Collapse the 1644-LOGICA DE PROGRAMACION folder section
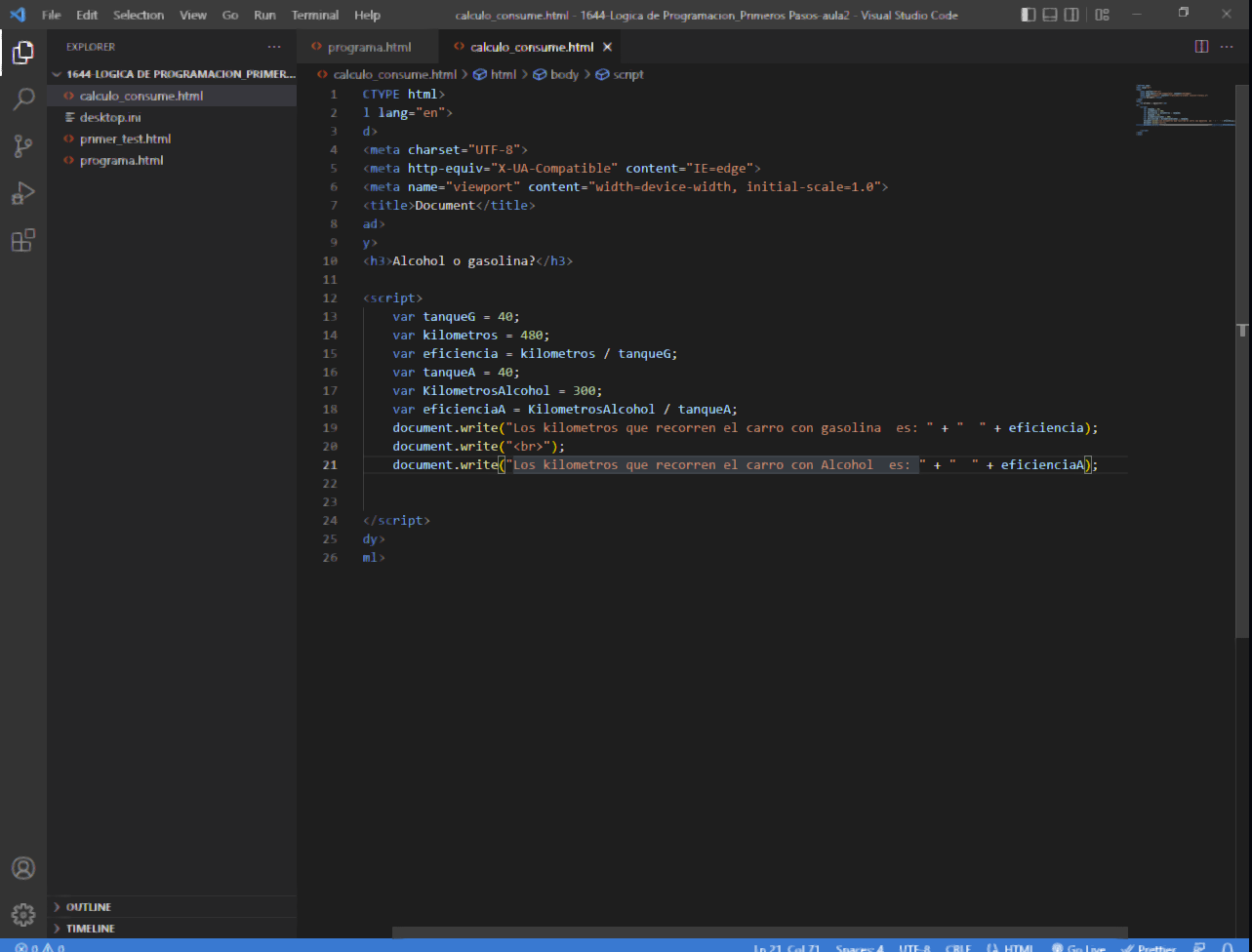The width and height of the screenshot is (1252, 952). click(172, 74)
